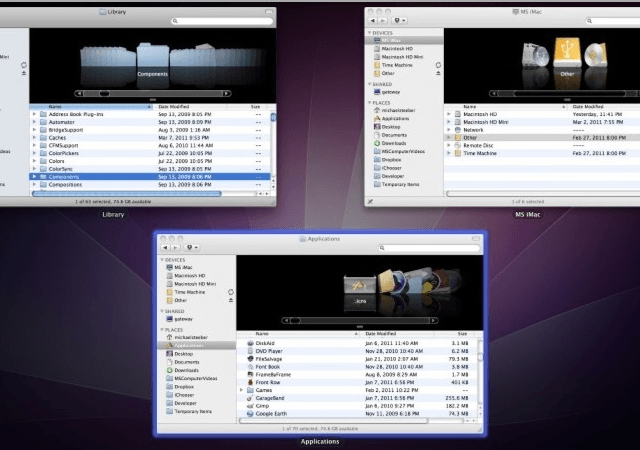Collapse PLACES section in MS iMac sidebar
Image resolution: width=640 pixels, height=450 pixels.
tap(370, 103)
